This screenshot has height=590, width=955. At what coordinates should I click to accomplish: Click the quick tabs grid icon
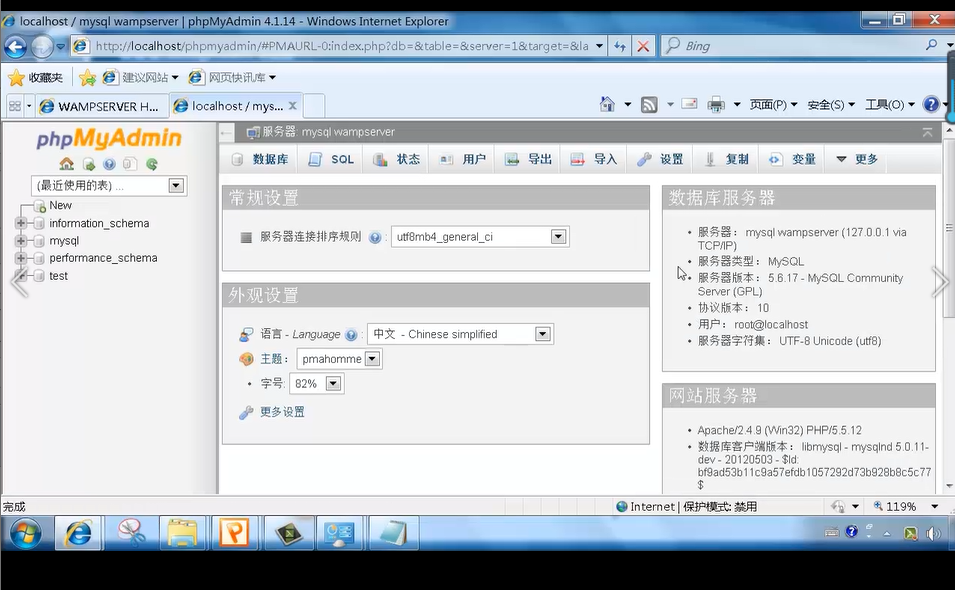point(15,106)
